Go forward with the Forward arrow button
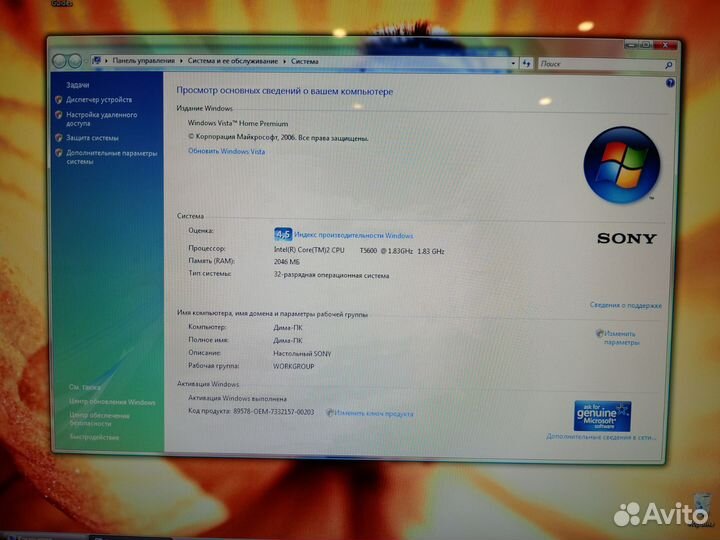720x540 pixels. 75,61
